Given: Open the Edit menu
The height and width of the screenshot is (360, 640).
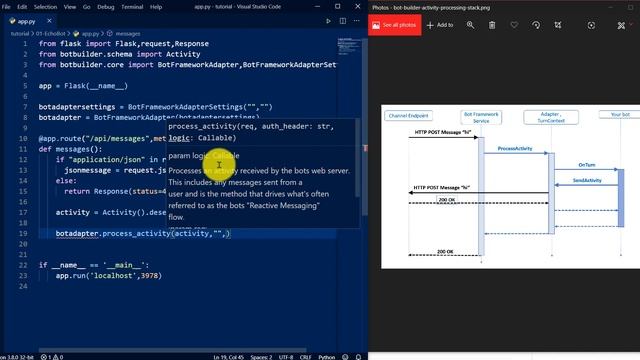Looking at the screenshot, I should coord(22,7).
